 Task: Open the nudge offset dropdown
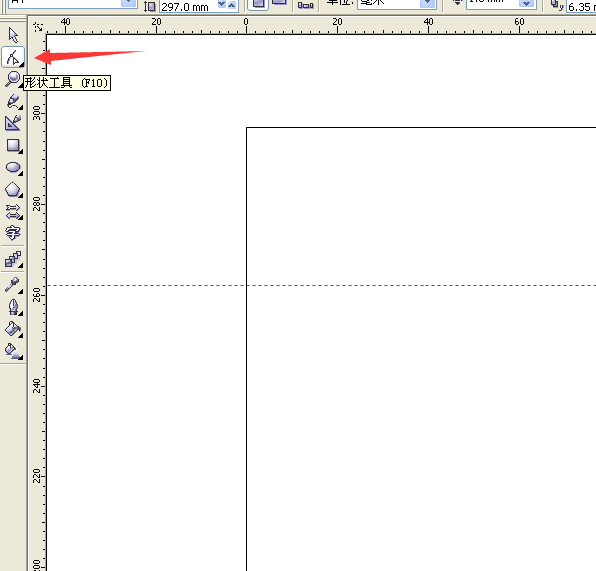click(x=526, y=3)
